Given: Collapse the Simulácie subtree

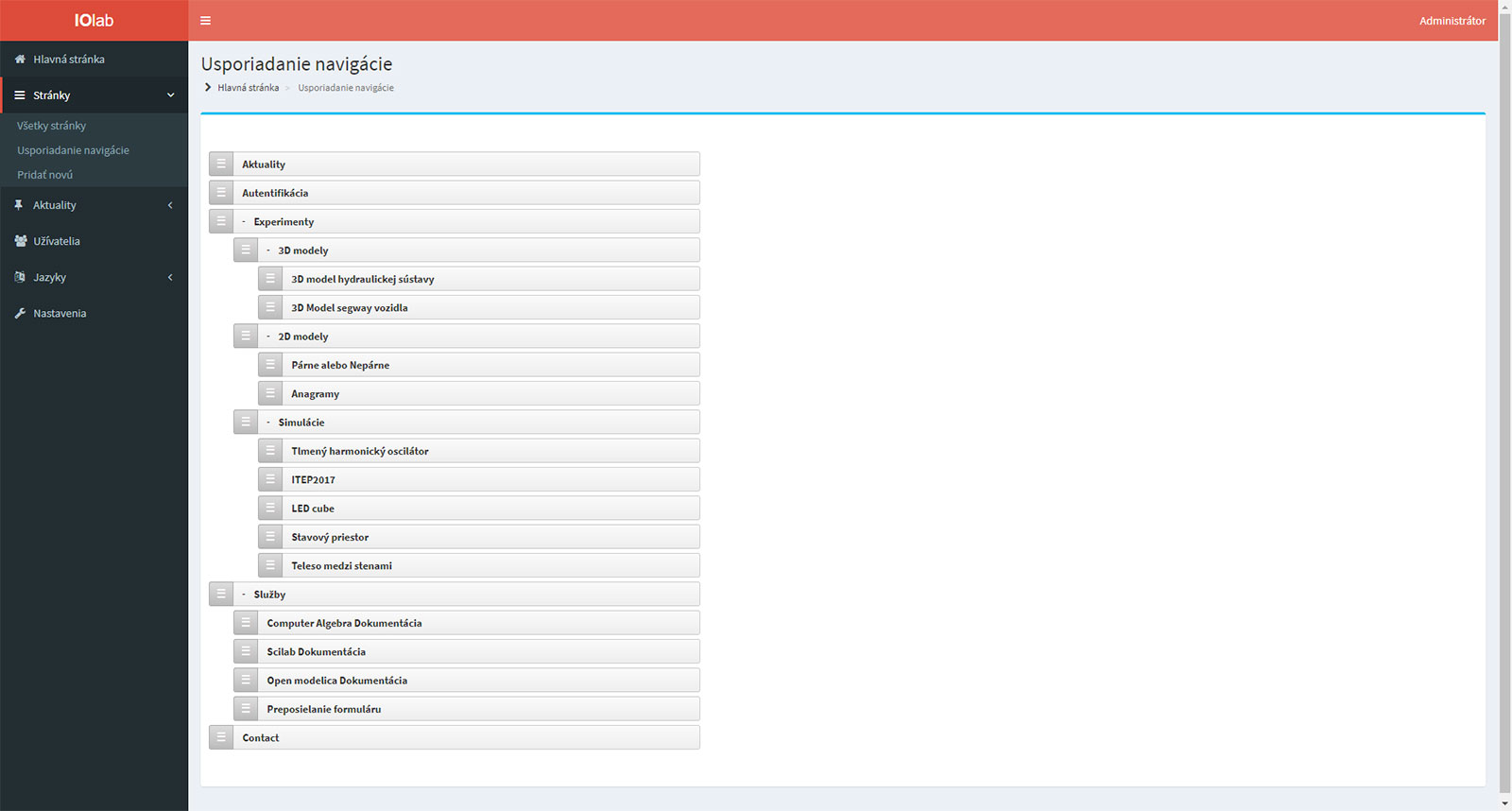Looking at the screenshot, I should [268, 423].
